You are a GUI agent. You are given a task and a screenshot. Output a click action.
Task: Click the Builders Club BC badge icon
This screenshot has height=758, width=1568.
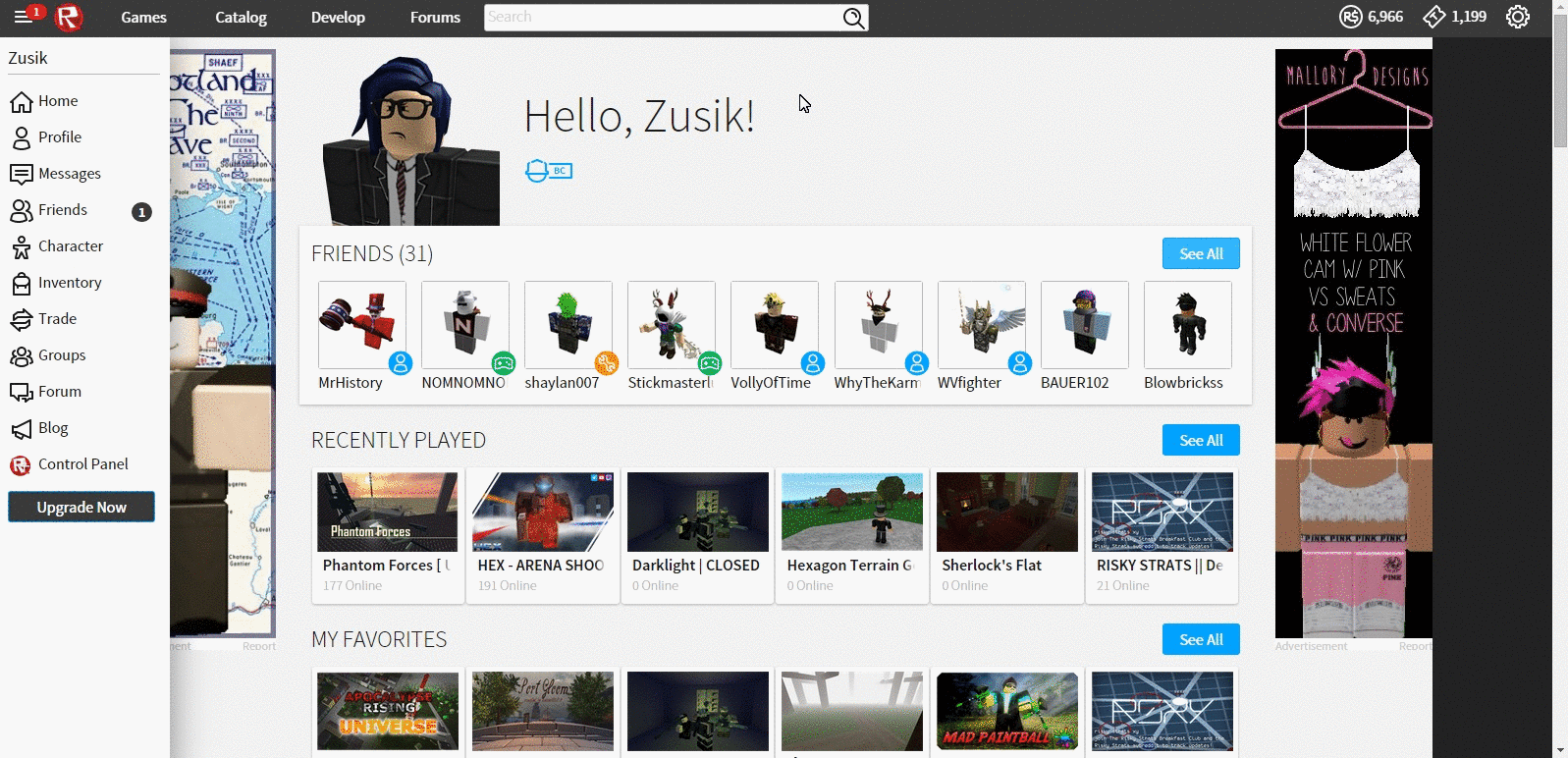click(x=549, y=171)
